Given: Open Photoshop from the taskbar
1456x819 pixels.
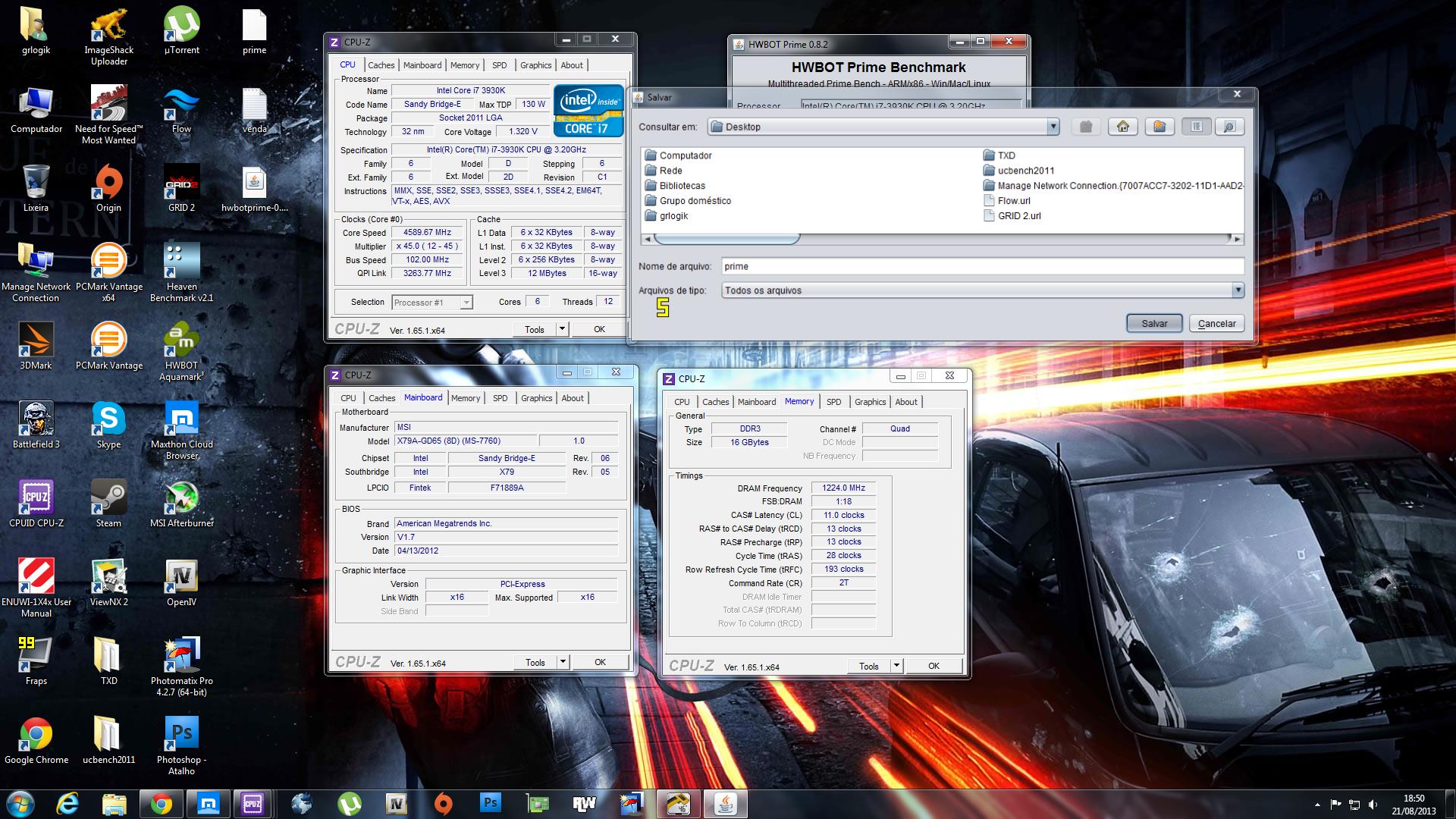Looking at the screenshot, I should [x=491, y=803].
